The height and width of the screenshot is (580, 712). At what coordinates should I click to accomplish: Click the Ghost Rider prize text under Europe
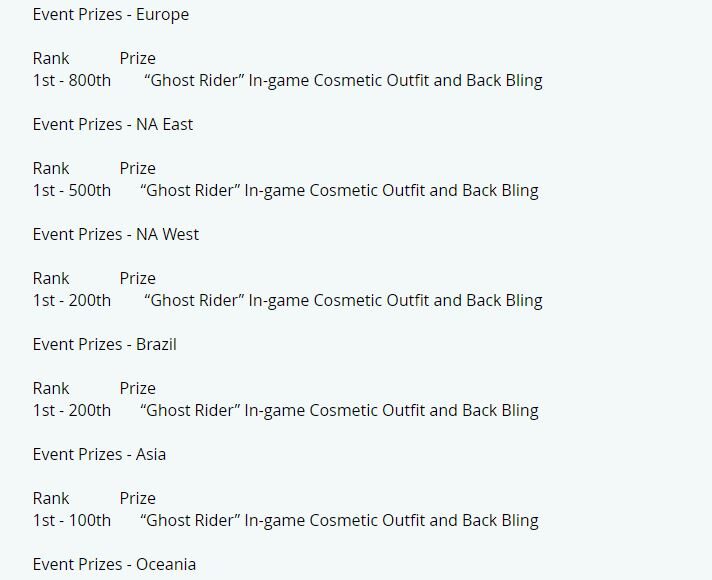click(x=343, y=81)
